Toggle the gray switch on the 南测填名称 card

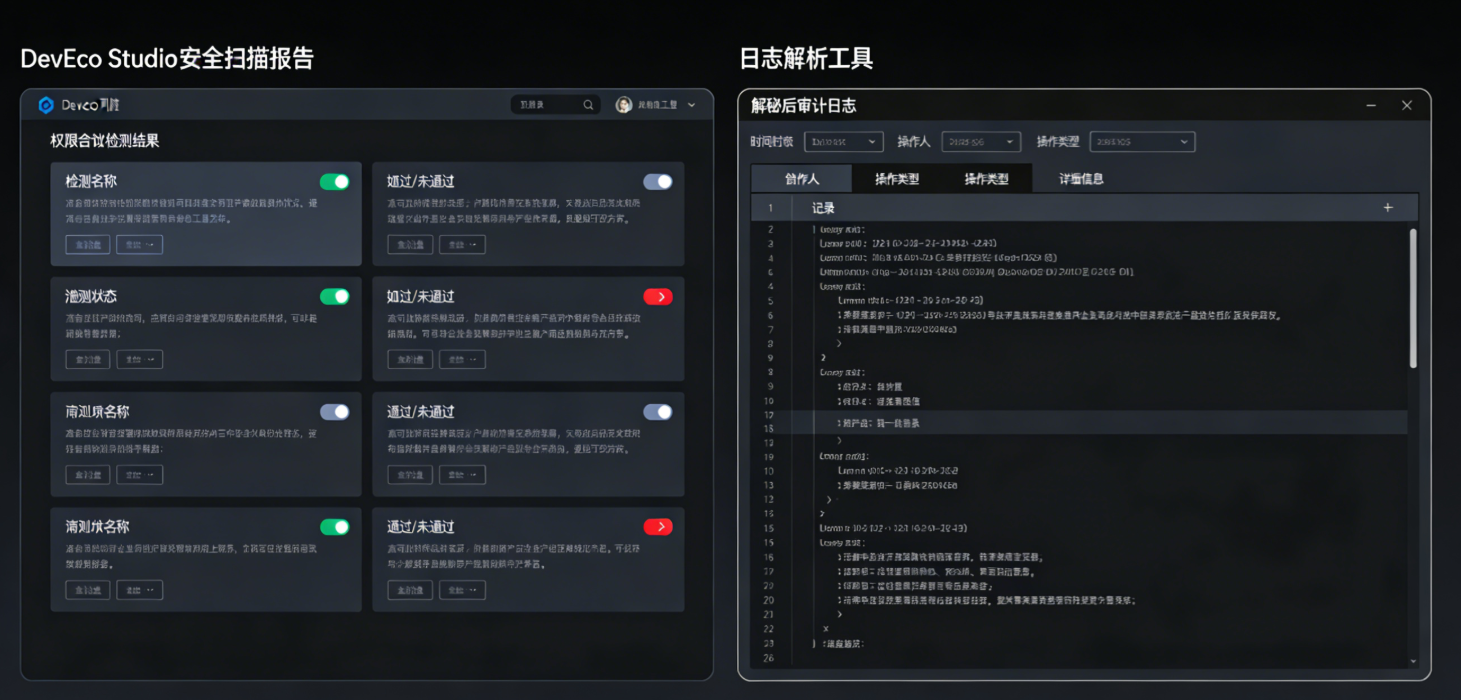click(x=335, y=412)
